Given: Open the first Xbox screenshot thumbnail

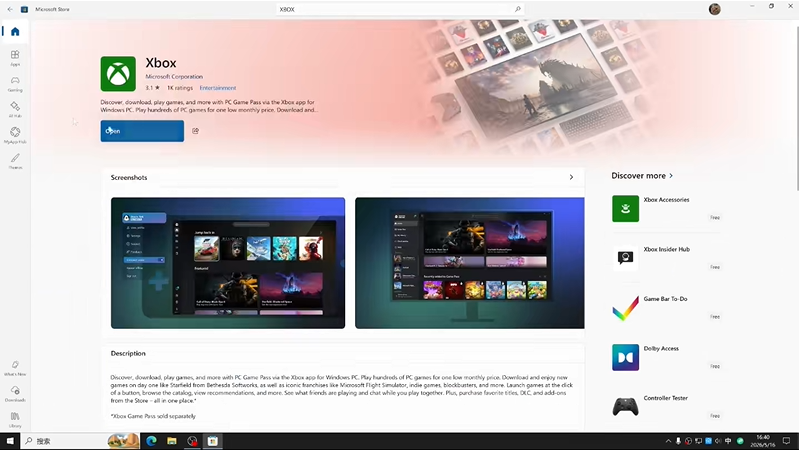Looking at the screenshot, I should [228, 263].
